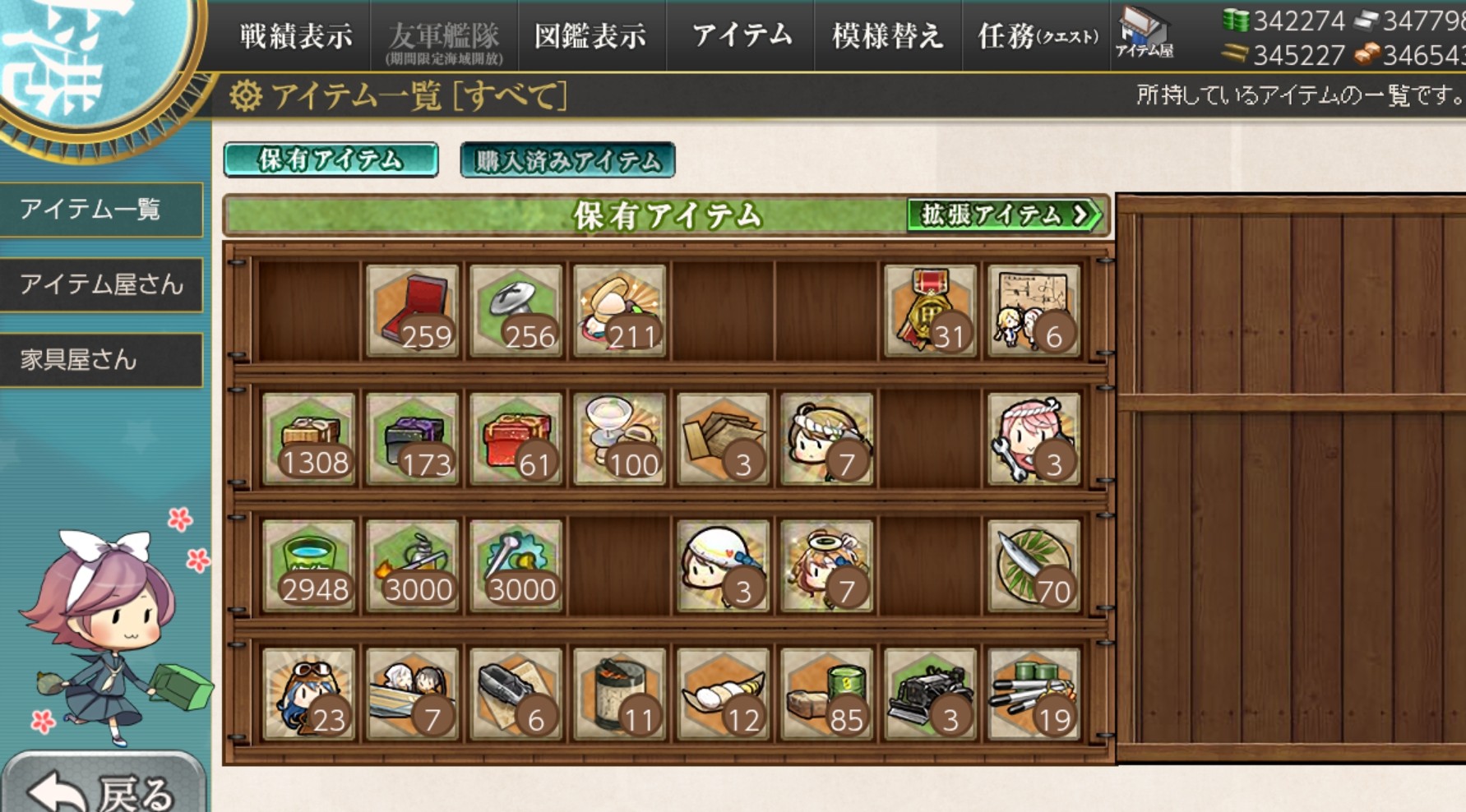Image resolution: width=1466 pixels, height=812 pixels.
Task: Open the repair bucket item showing 2948
Action: pos(308,565)
